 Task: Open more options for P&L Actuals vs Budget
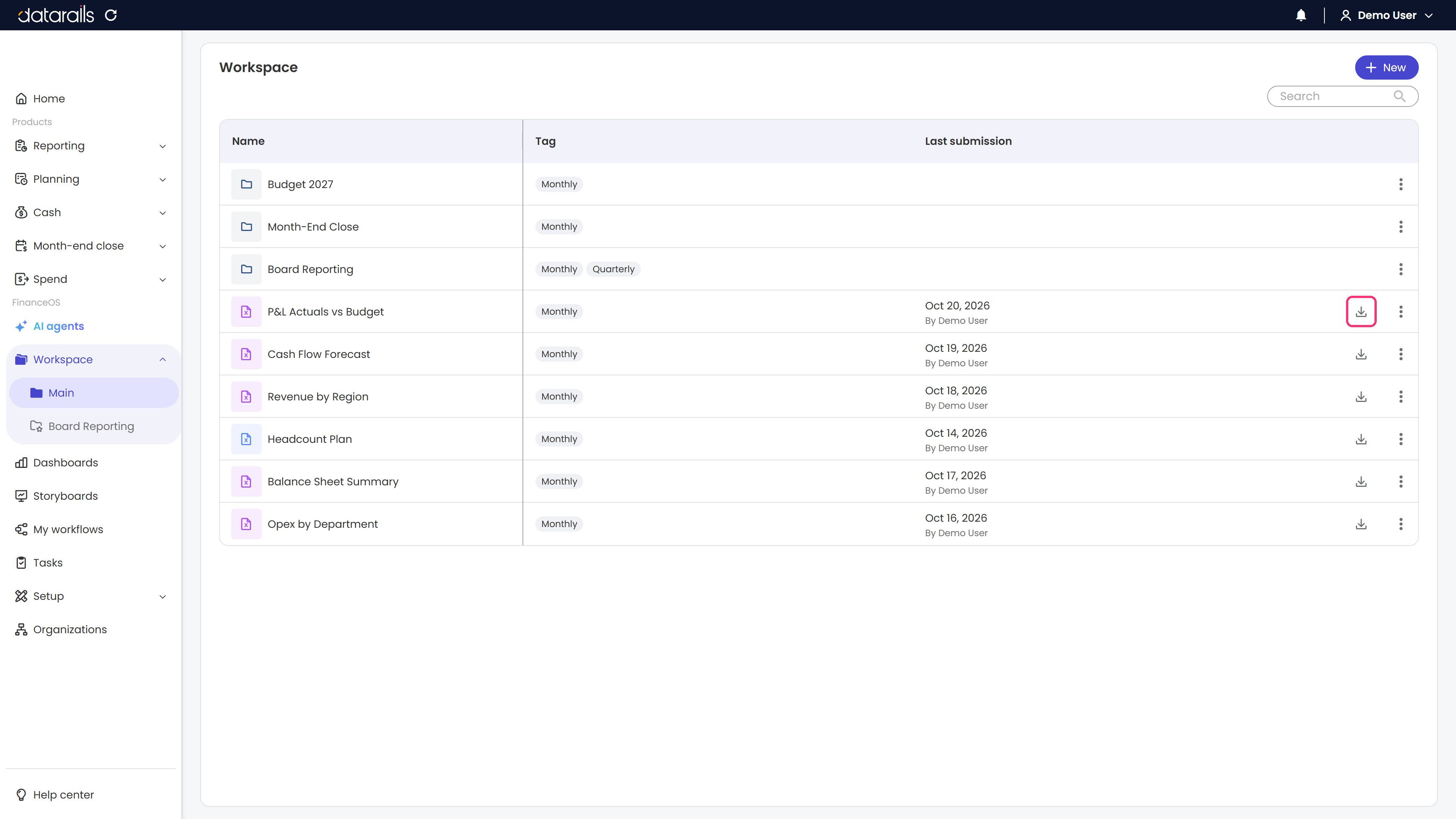[x=1401, y=311]
